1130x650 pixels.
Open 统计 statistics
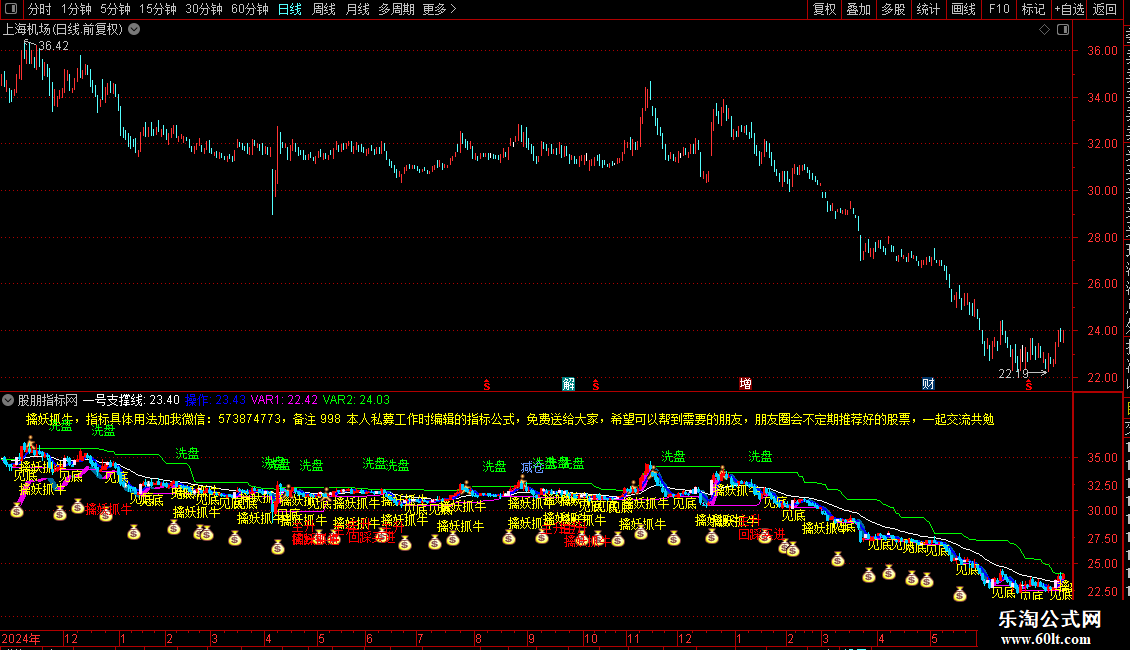point(927,9)
